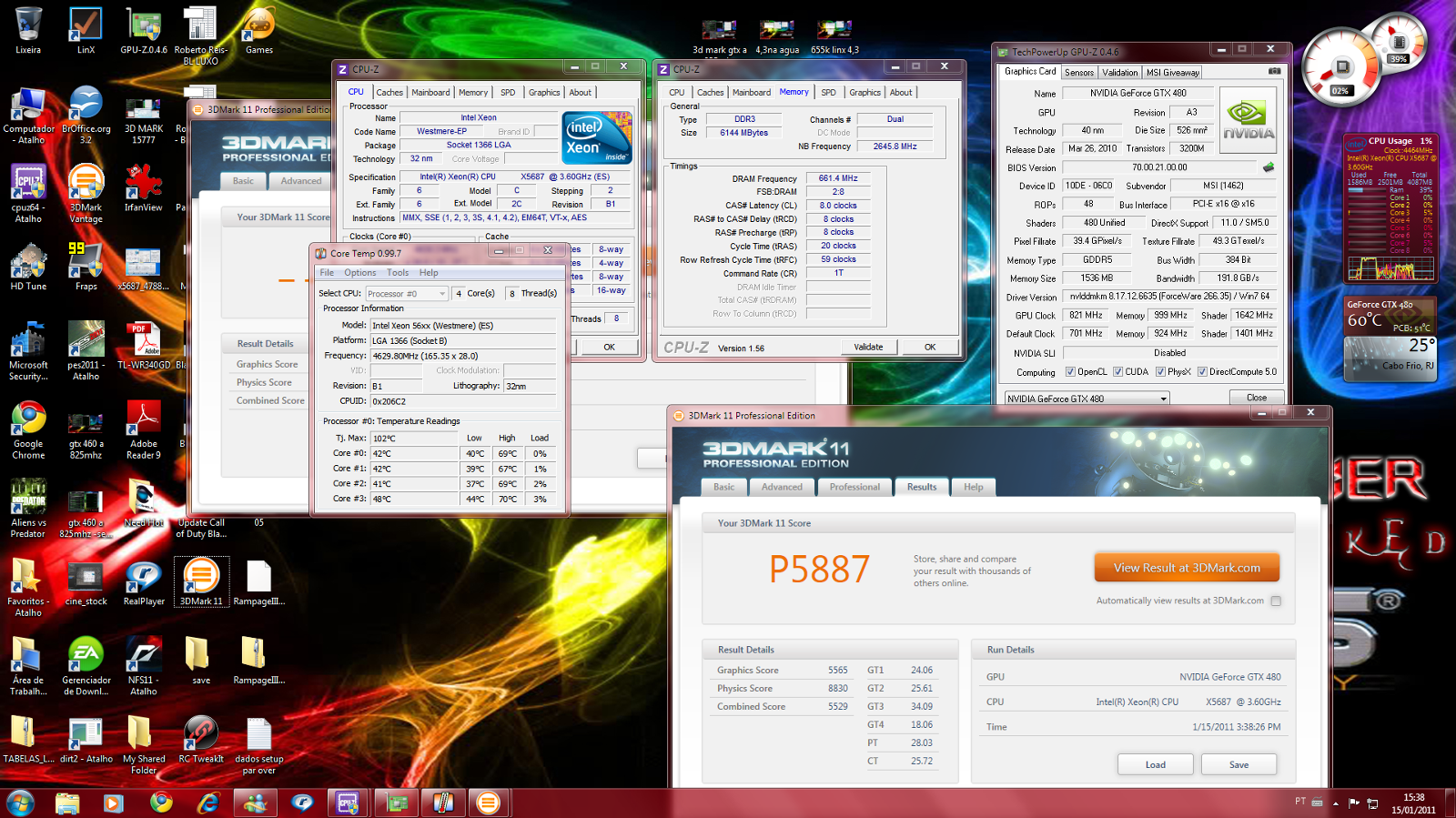Show hidden system tray icons arrow
1456x818 pixels.
coord(1335,803)
